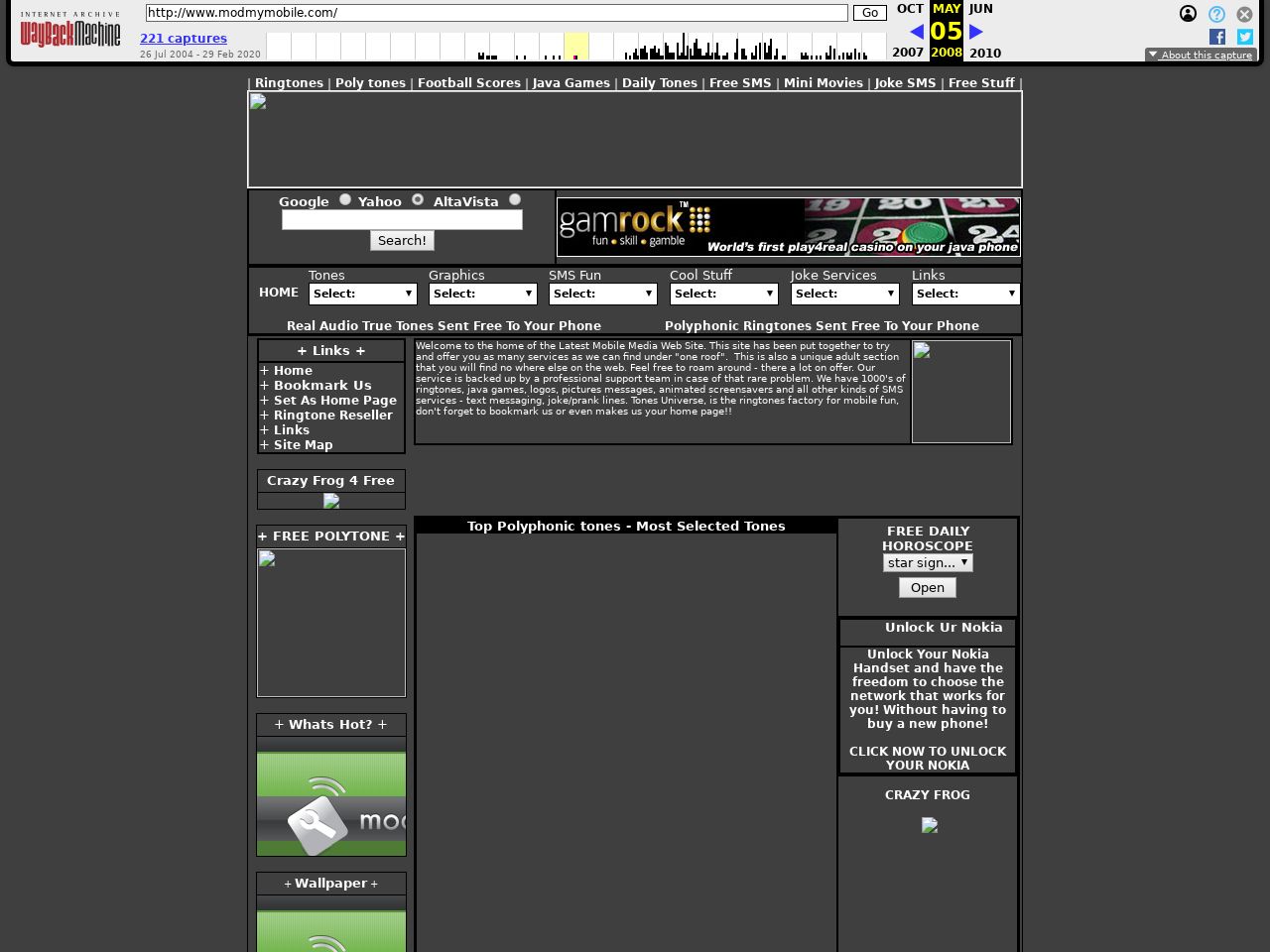The width and height of the screenshot is (1270, 952).
Task: Click the Search! button
Action: (x=402, y=240)
